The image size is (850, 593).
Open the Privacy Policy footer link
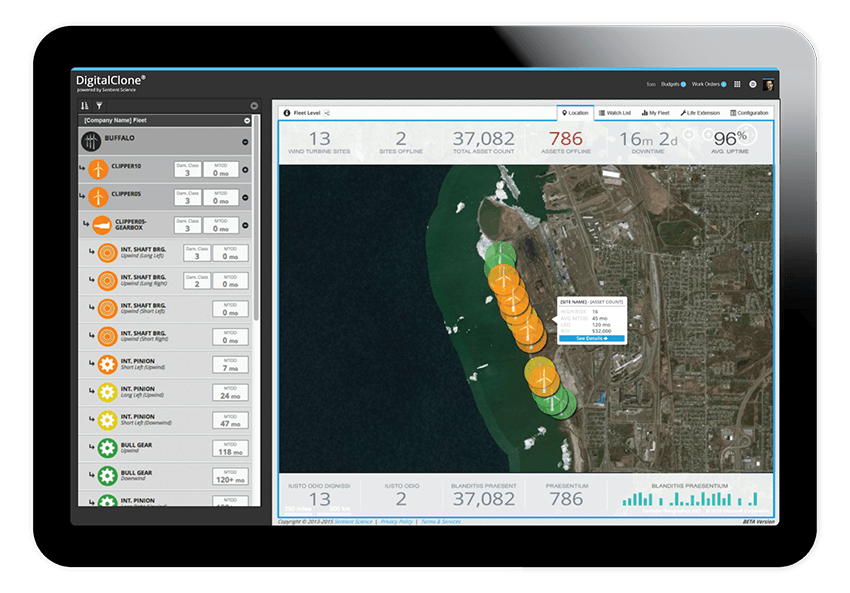396,522
